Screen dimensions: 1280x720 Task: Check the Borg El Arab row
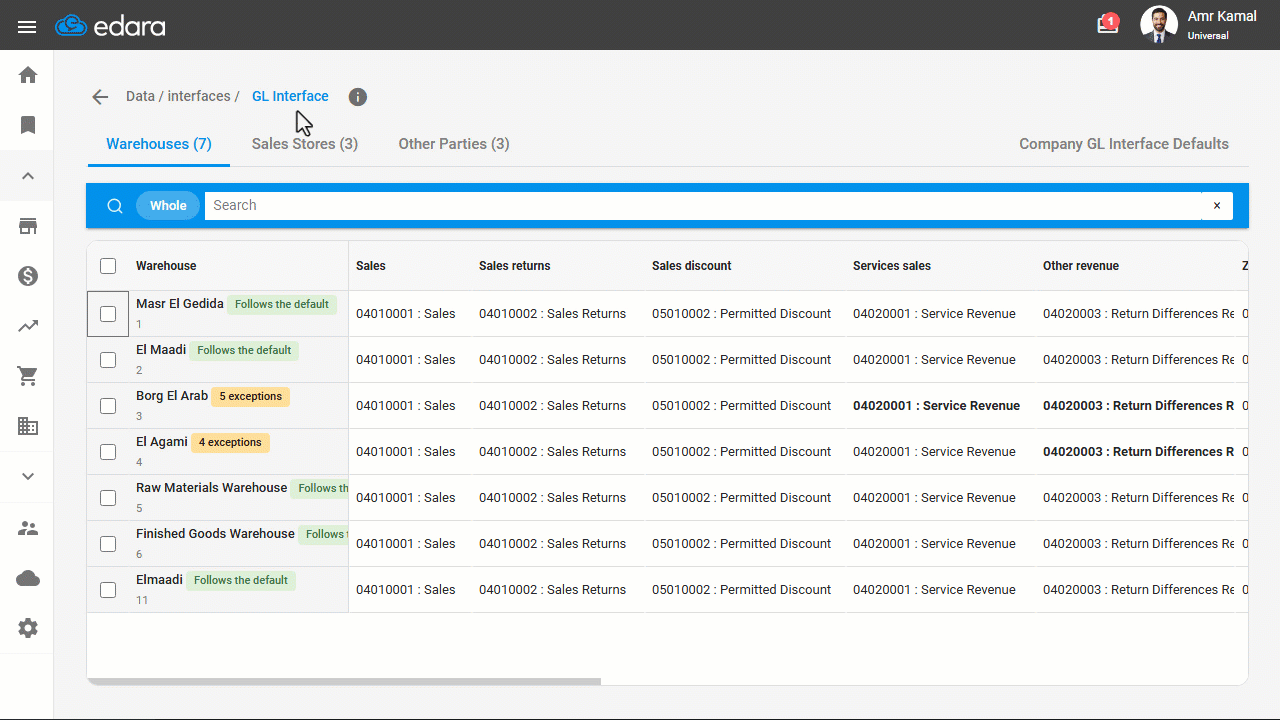(108, 406)
